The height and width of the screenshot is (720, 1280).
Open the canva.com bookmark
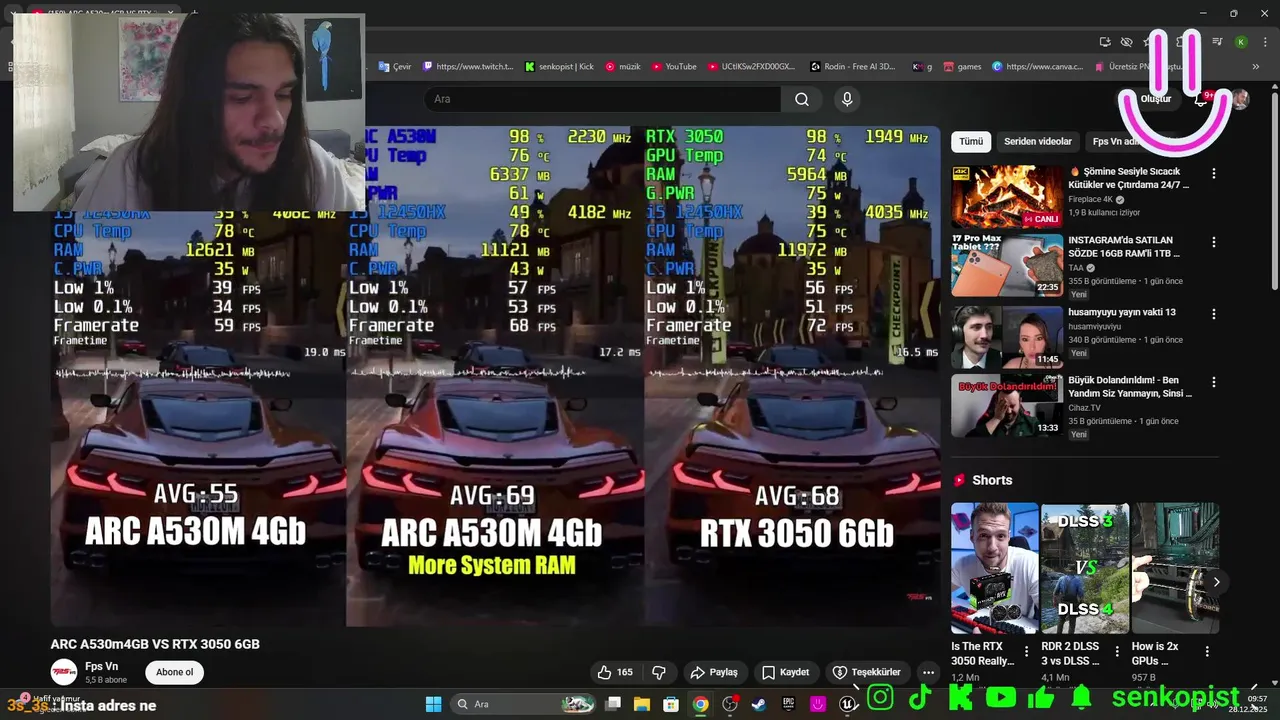pos(1038,67)
